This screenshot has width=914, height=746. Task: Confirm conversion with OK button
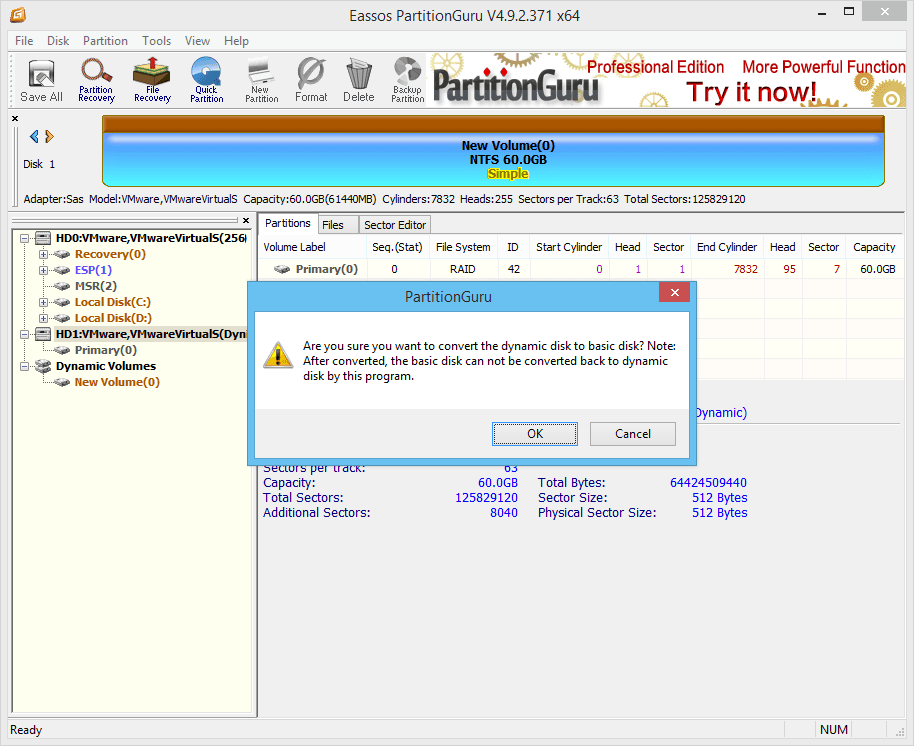pos(535,434)
